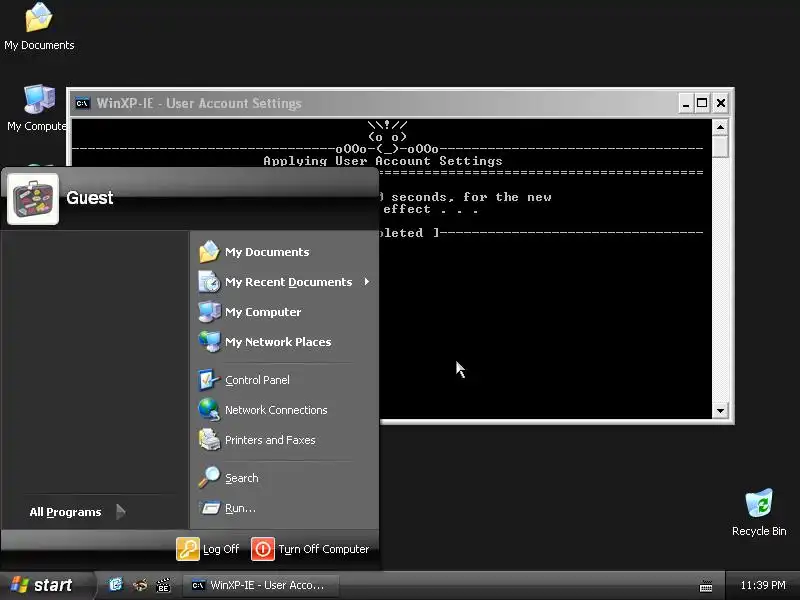Click Run... icon in Start menu
Viewport: 800px width, 600px height.
209,508
